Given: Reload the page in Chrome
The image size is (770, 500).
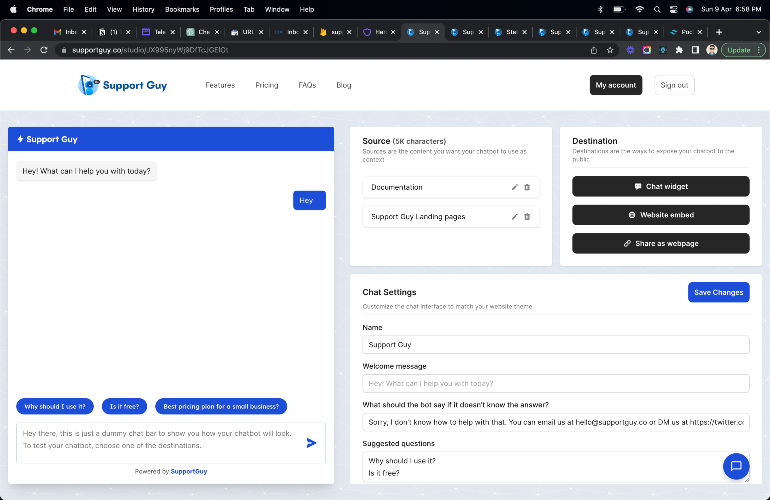Looking at the screenshot, I should [44, 49].
